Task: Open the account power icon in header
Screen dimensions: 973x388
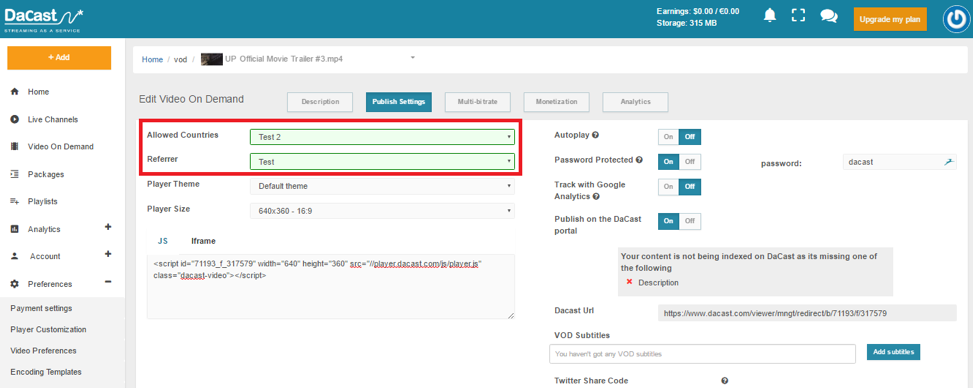Action: (x=956, y=19)
